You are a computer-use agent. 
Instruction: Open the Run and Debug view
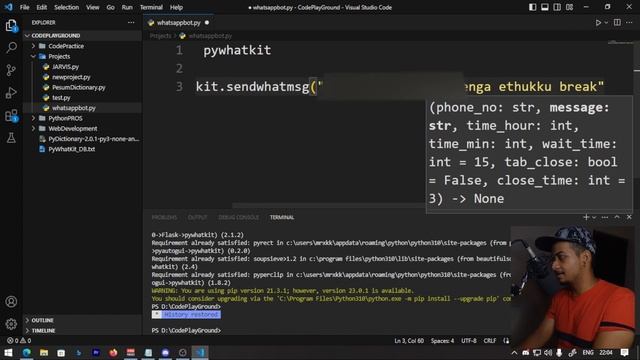[11, 93]
